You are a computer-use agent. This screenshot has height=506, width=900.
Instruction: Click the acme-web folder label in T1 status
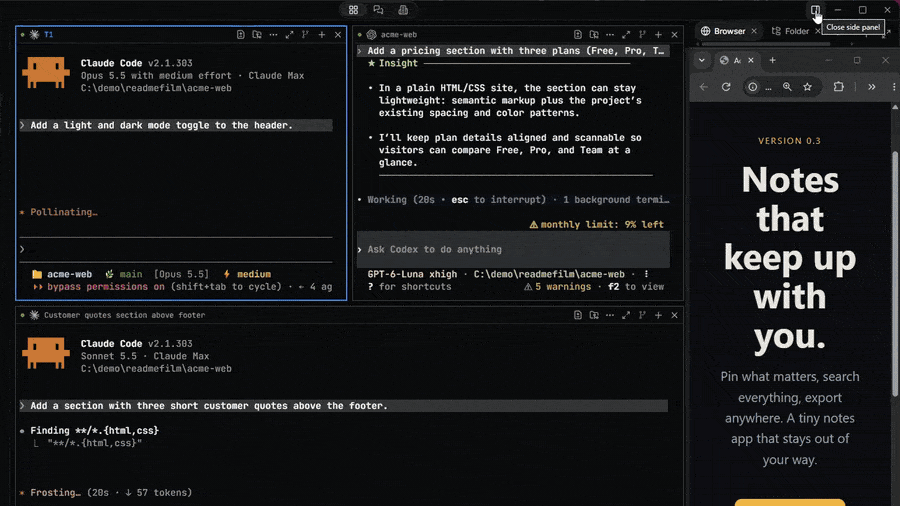[x=62, y=274]
